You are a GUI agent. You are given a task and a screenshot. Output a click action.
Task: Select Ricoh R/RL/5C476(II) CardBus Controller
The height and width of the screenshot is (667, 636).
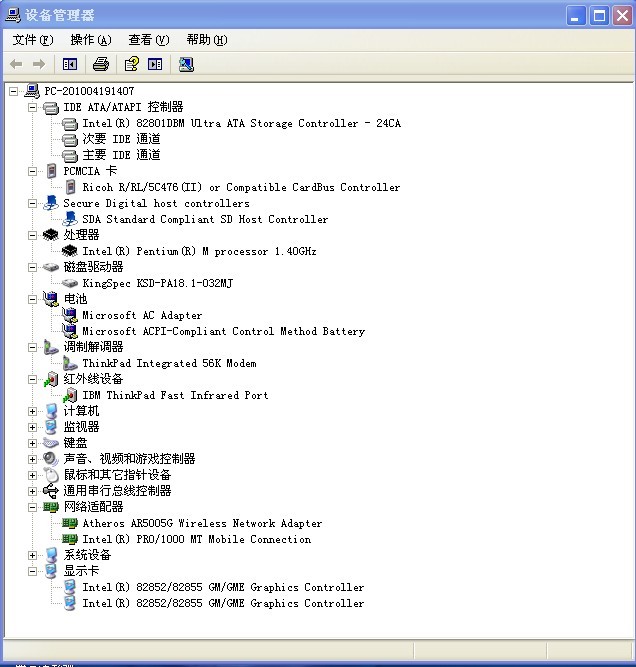[241, 187]
